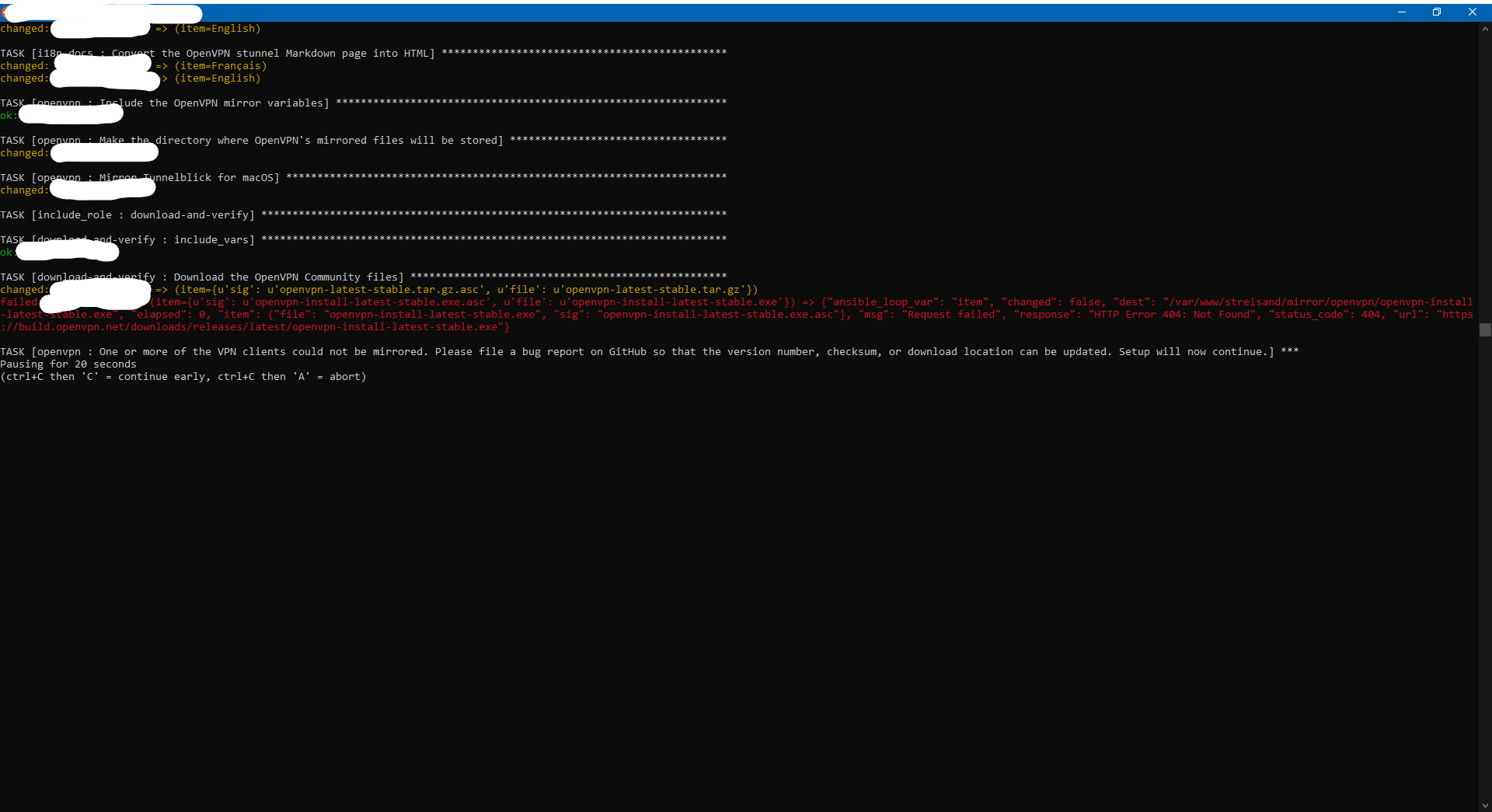This screenshot has width=1492, height=812.
Task: Click 'Make the directory where OpenVPN's mirrored files' task
Action: tap(364, 141)
